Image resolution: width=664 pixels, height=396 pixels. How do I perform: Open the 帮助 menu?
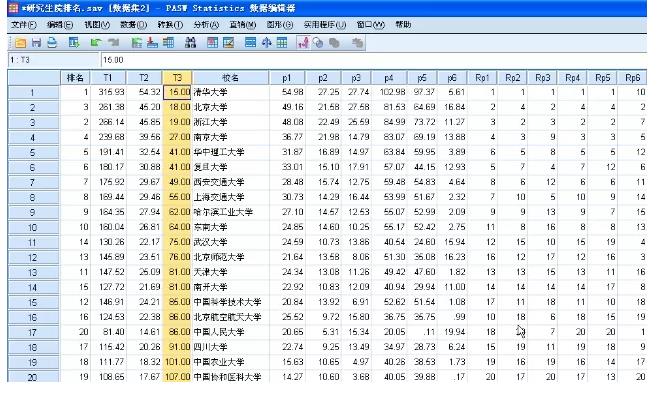[x=403, y=25]
